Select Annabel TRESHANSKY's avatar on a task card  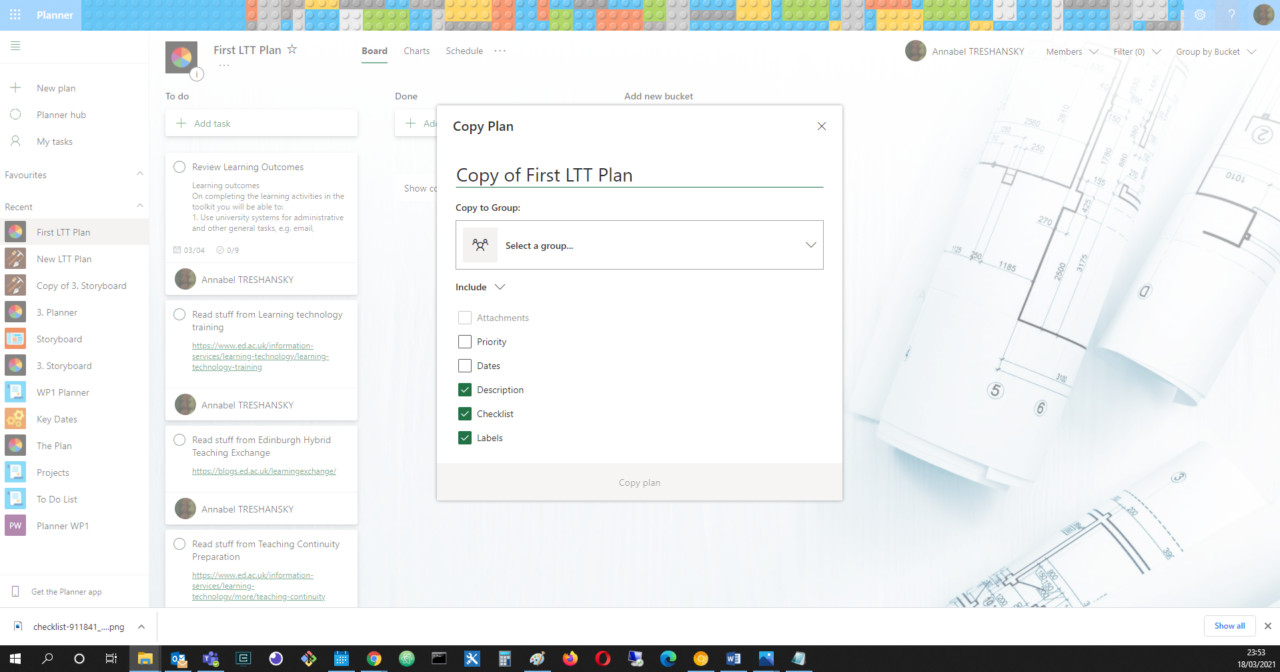[x=185, y=279]
